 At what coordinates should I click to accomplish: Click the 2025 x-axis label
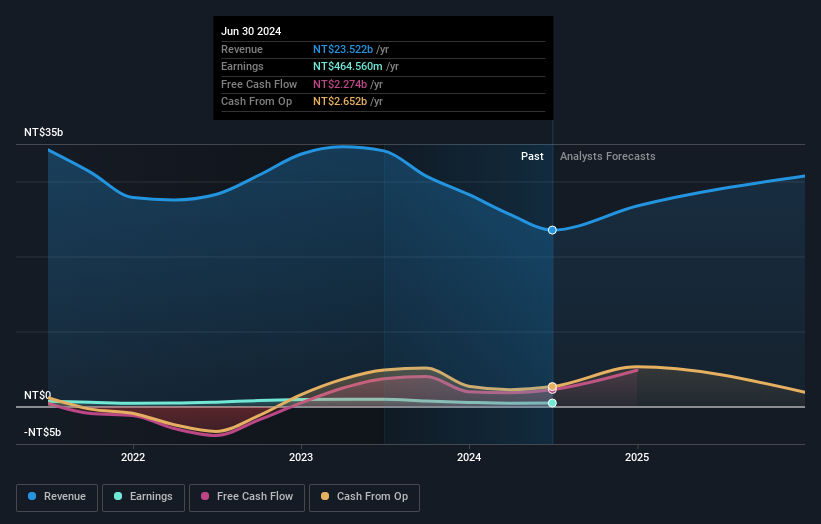click(x=637, y=458)
